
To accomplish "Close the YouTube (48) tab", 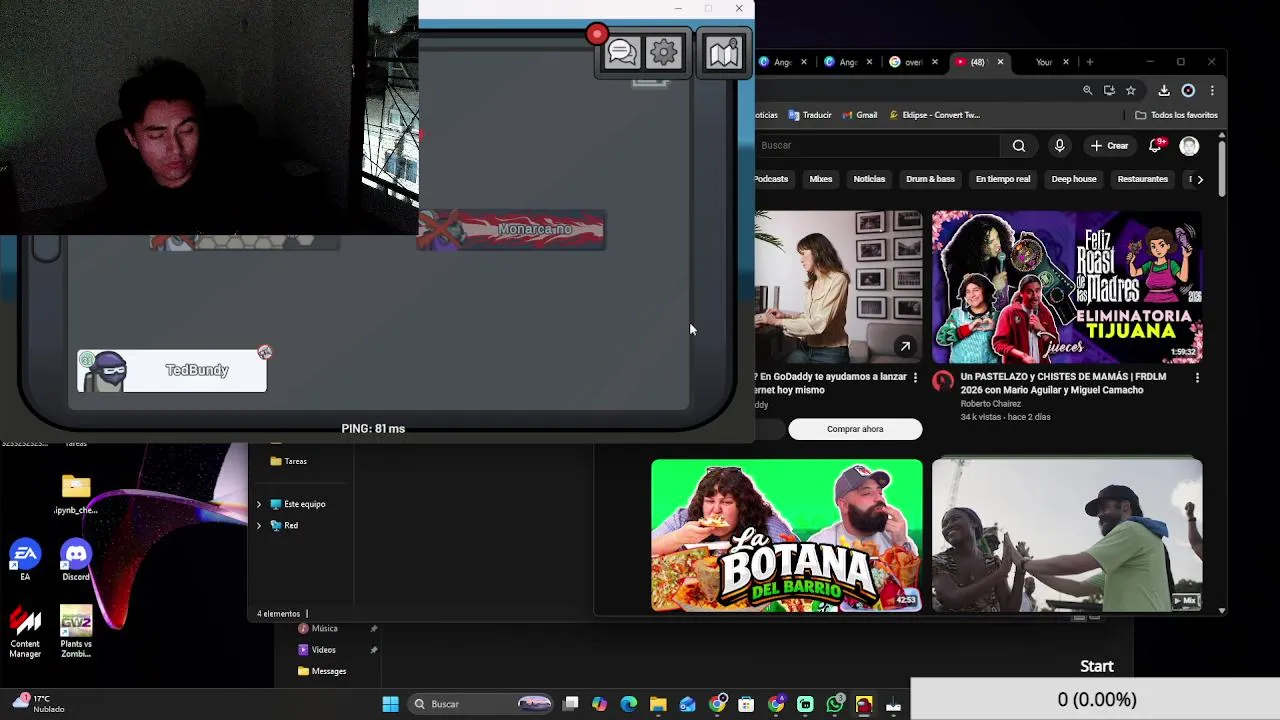I will pos(1000,62).
